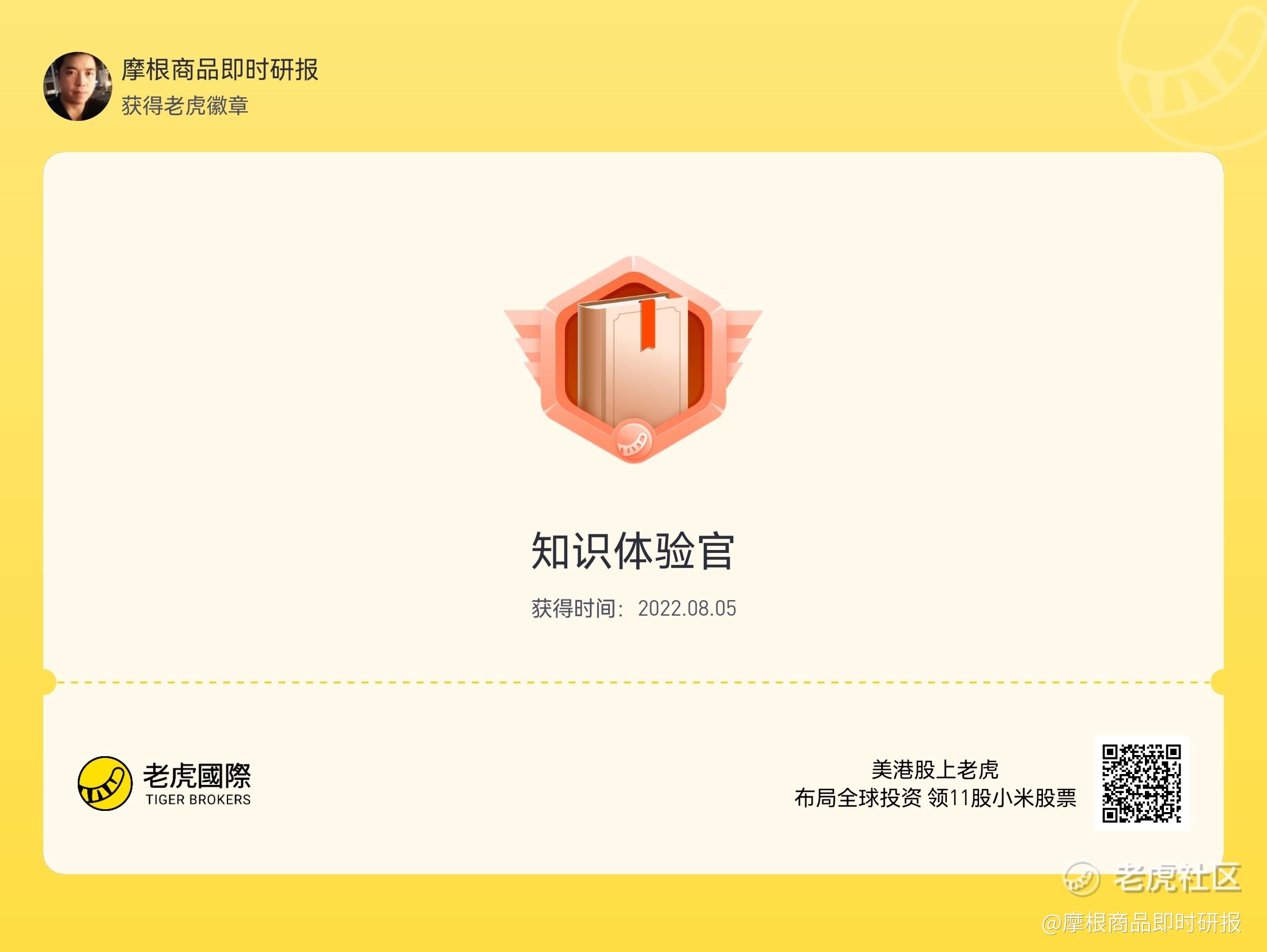Tap the 领11股小米股票 promotion text
The height and width of the screenshot is (952, 1267).
1002,798
